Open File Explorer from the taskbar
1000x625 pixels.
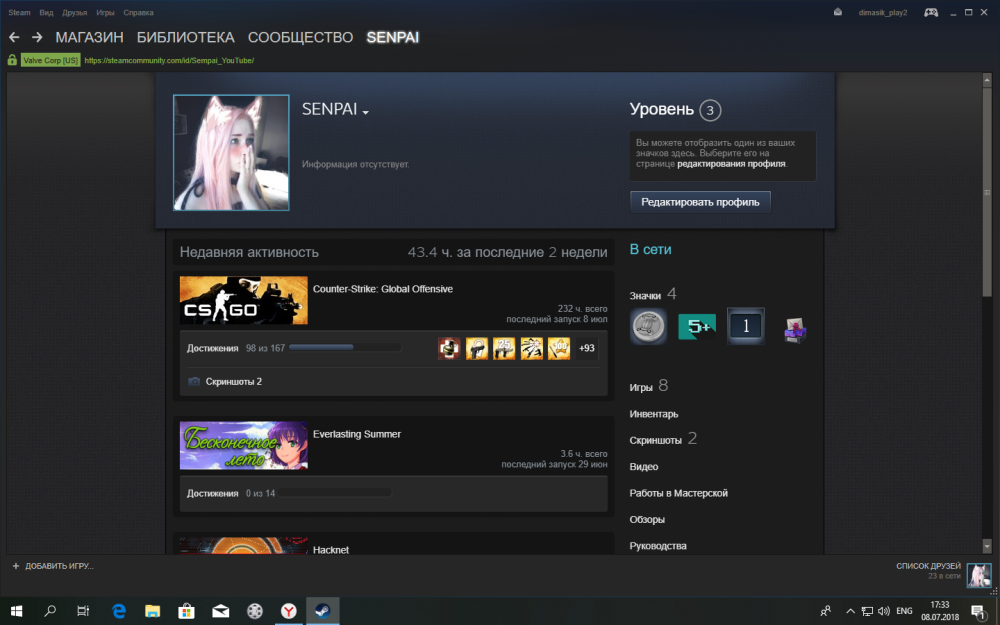(x=152, y=611)
